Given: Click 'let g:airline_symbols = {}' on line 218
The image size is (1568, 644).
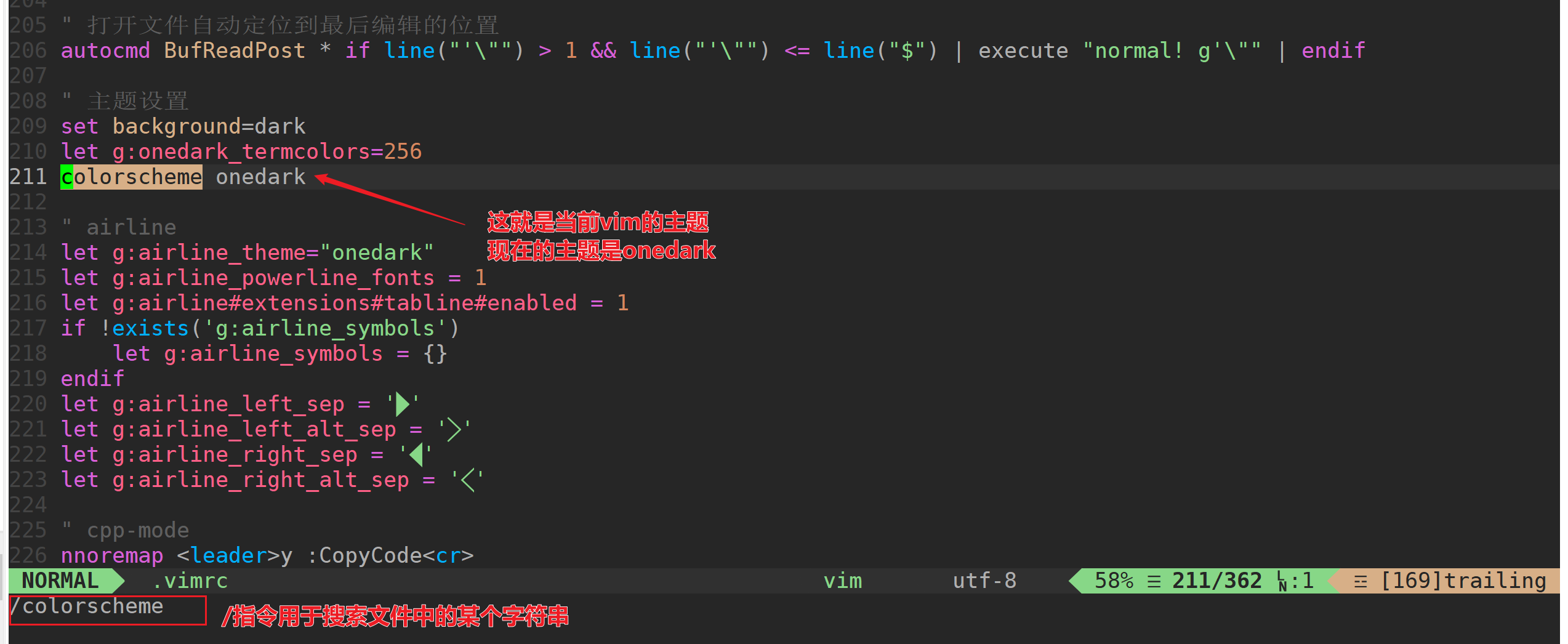Looking at the screenshot, I should [x=280, y=353].
